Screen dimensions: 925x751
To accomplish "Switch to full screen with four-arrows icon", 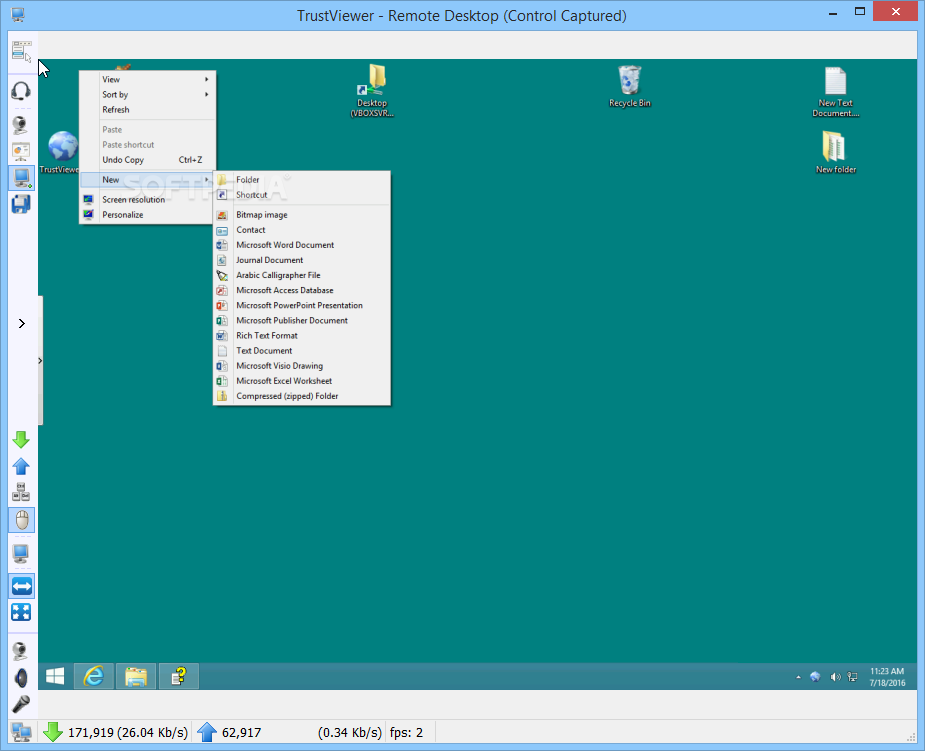I will coord(21,612).
